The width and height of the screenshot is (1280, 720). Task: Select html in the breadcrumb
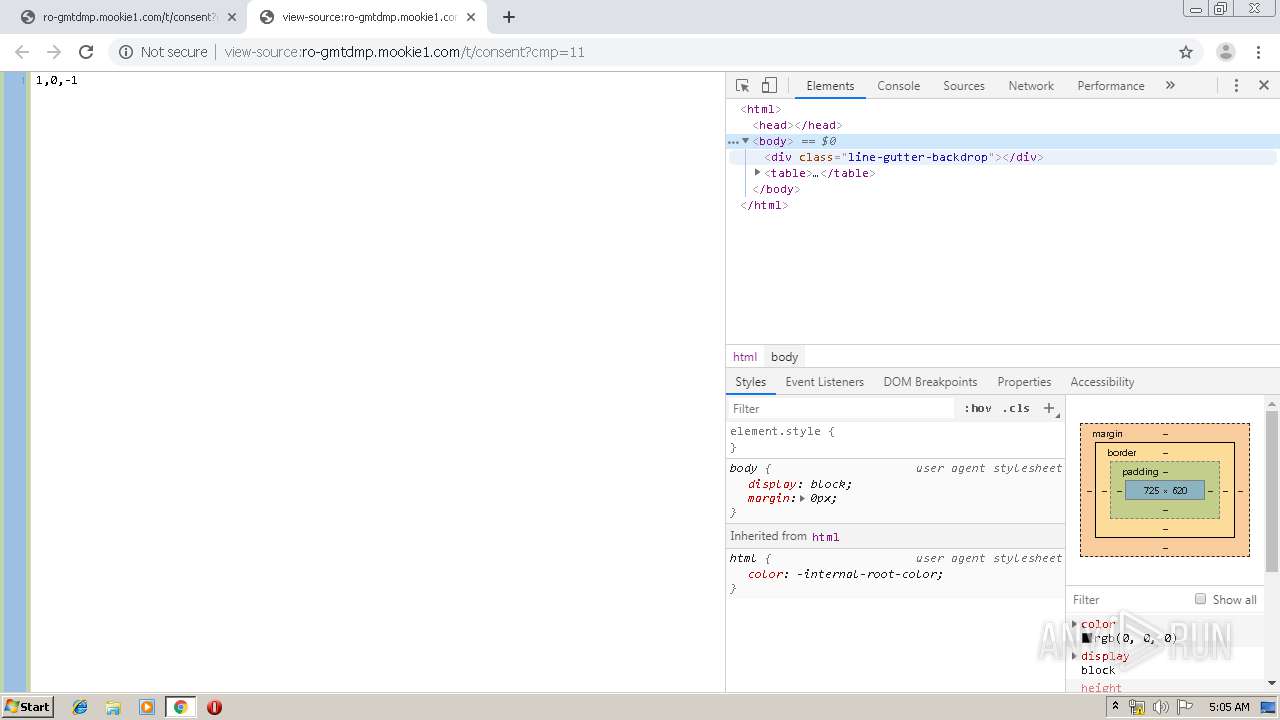pyautogui.click(x=745, y=357)
